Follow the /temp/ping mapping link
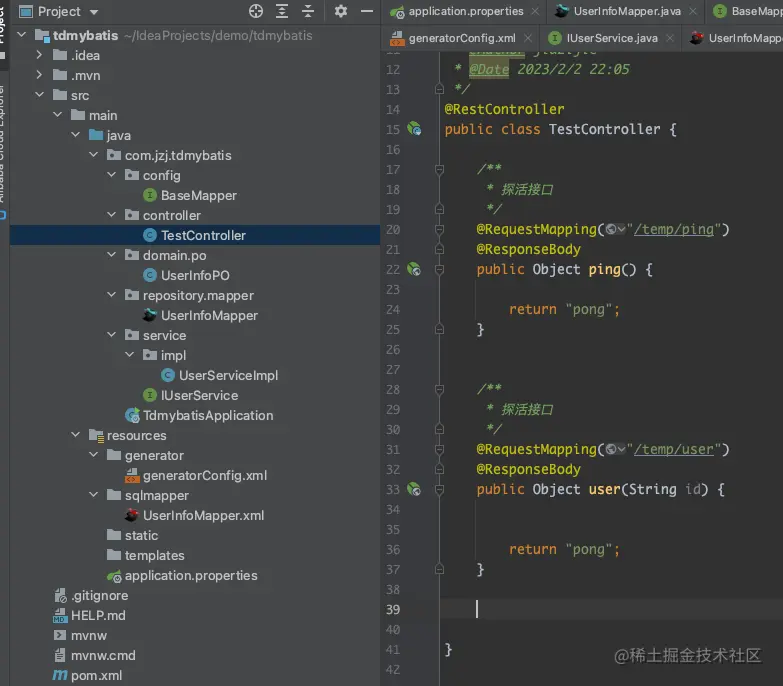Image resolution: width=783 pixels, height=686 pixels. pyautogui.click(x=674, y=229)
